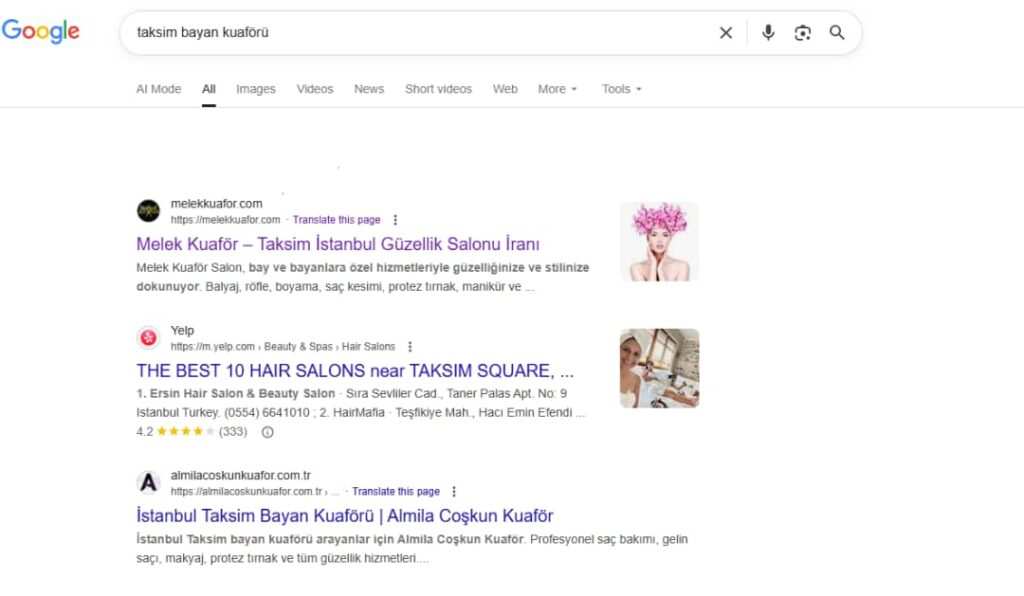Click the Yelp favicon
This screenshot has height=596, width=1024.
click(x=148, y=337)
